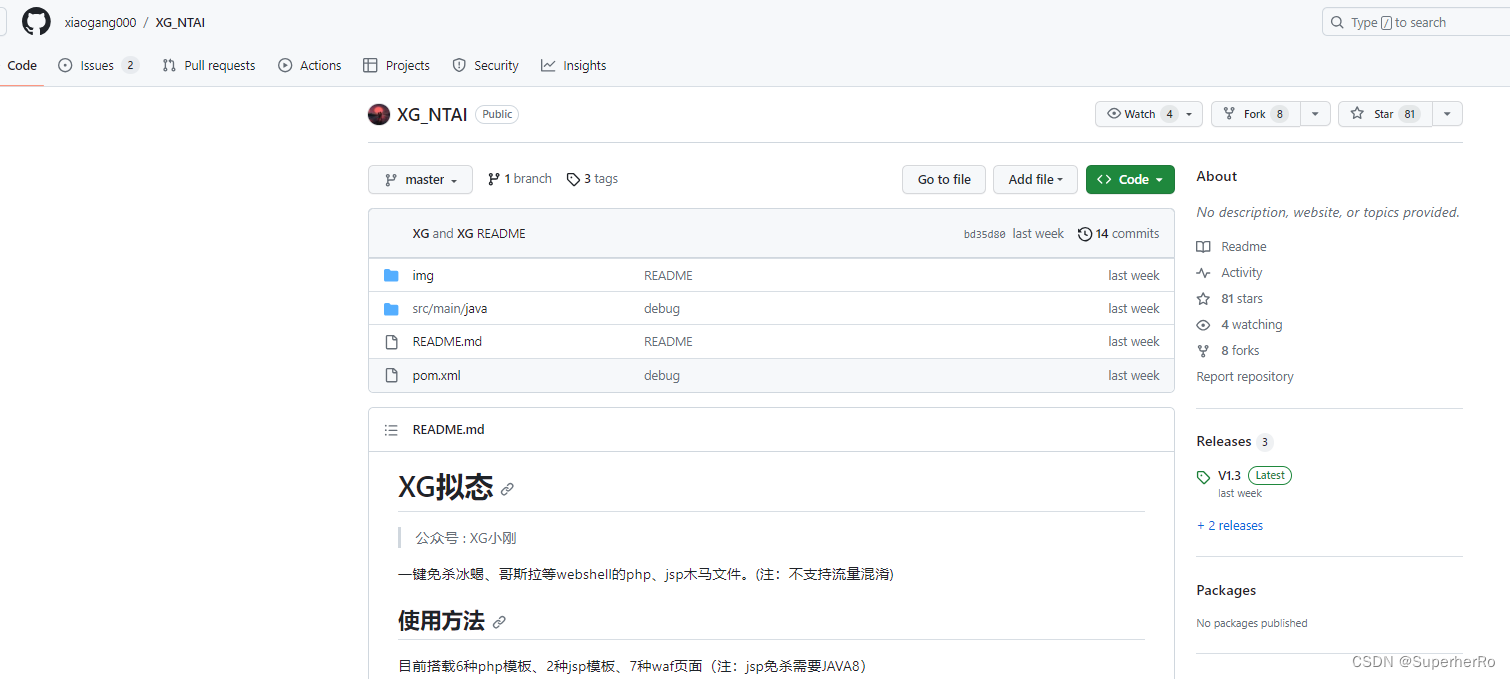Click the GitHub home logo
Viewport: 1510px width, 679px height.
point(36,21)
